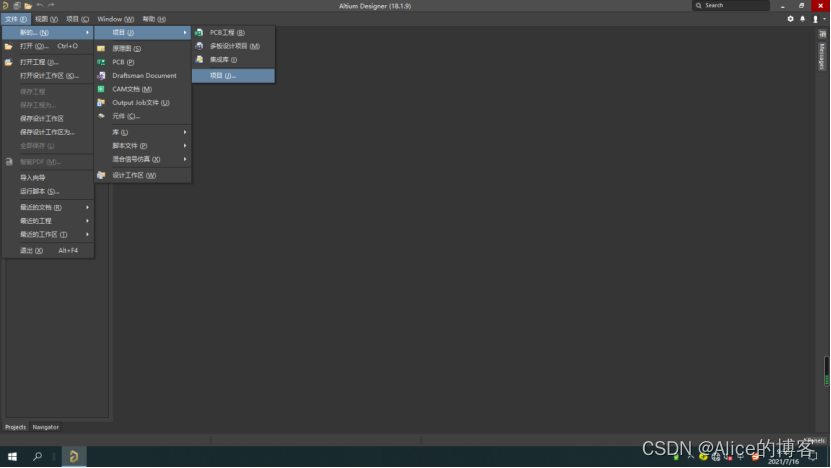This screenshot has height=468, width=831.
Task: Create new CAM文档 (M)
Action: [x=143, y=89]
